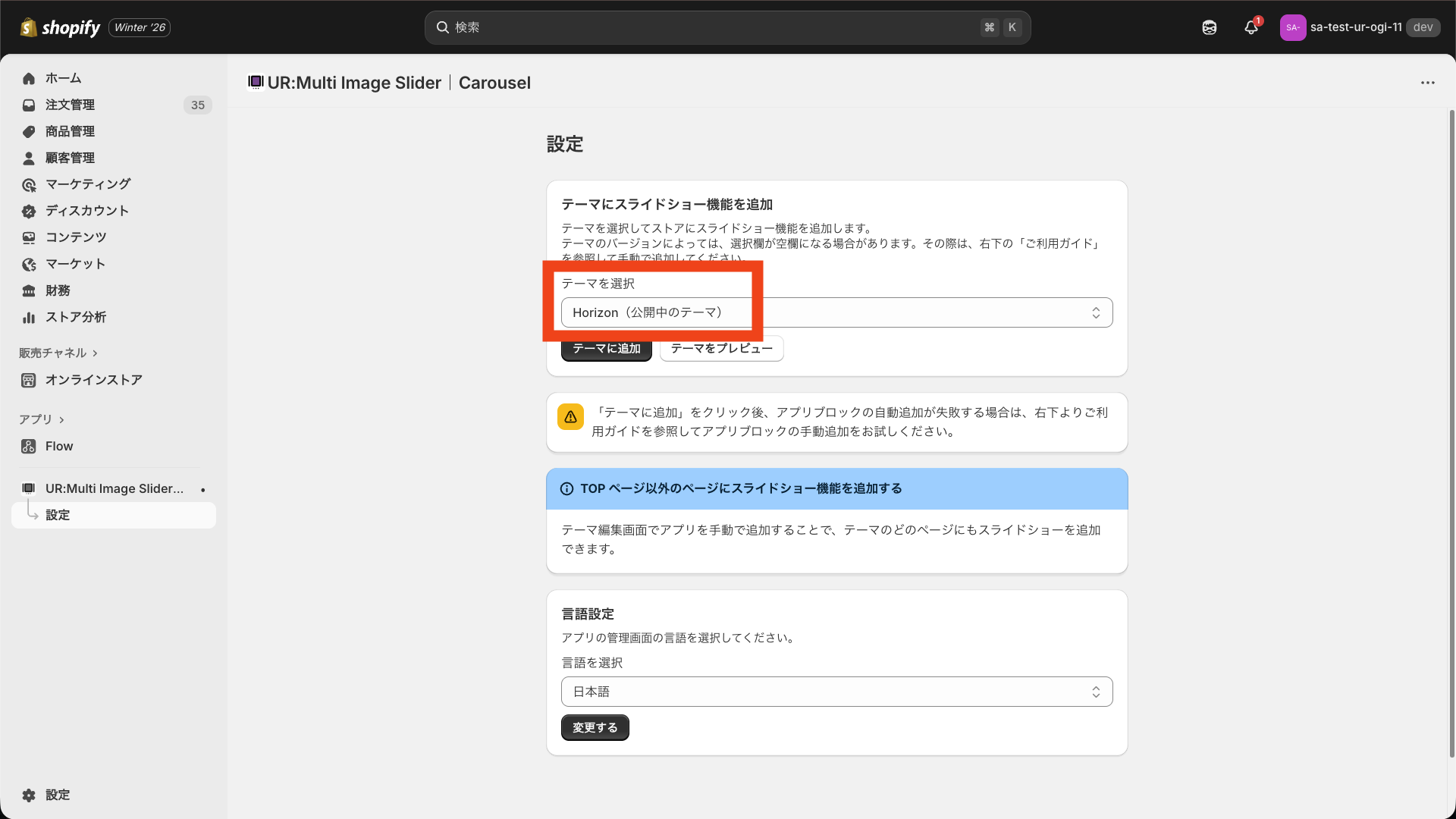Click the テーマをプレビュー button

[x=721, y=348]
